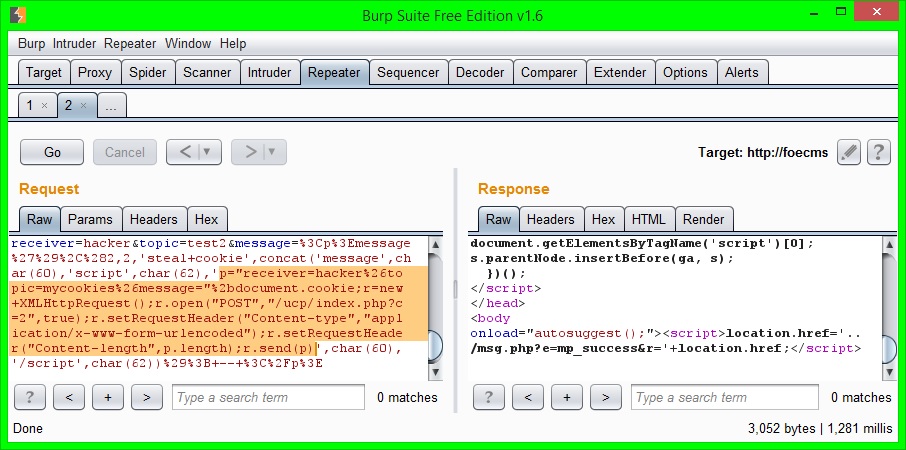Select the response Hex tab
The width and height of the screenshot is (906, 450).
click(x=604, y=220)
